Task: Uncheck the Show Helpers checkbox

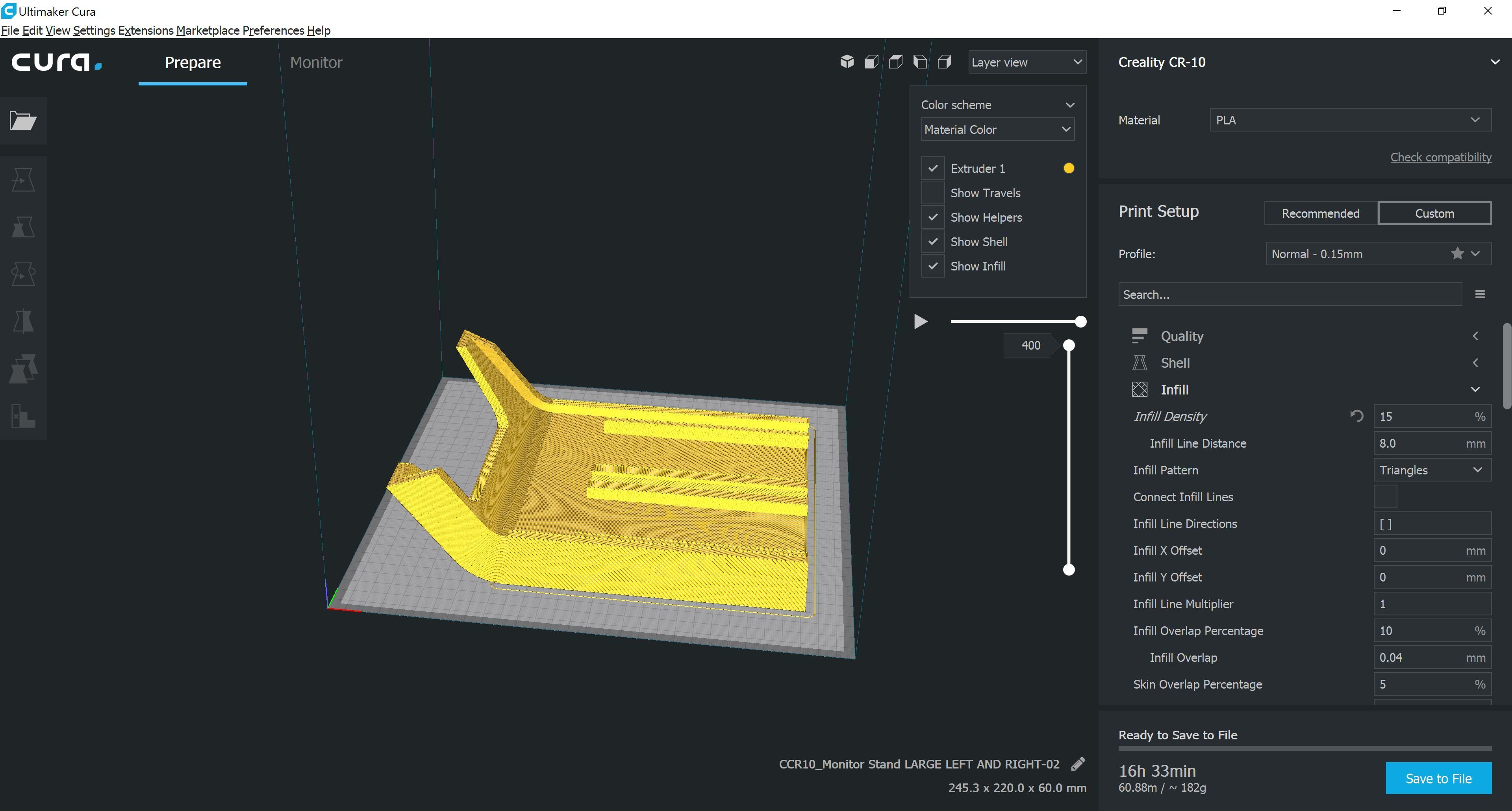Action: pos(933,217)
